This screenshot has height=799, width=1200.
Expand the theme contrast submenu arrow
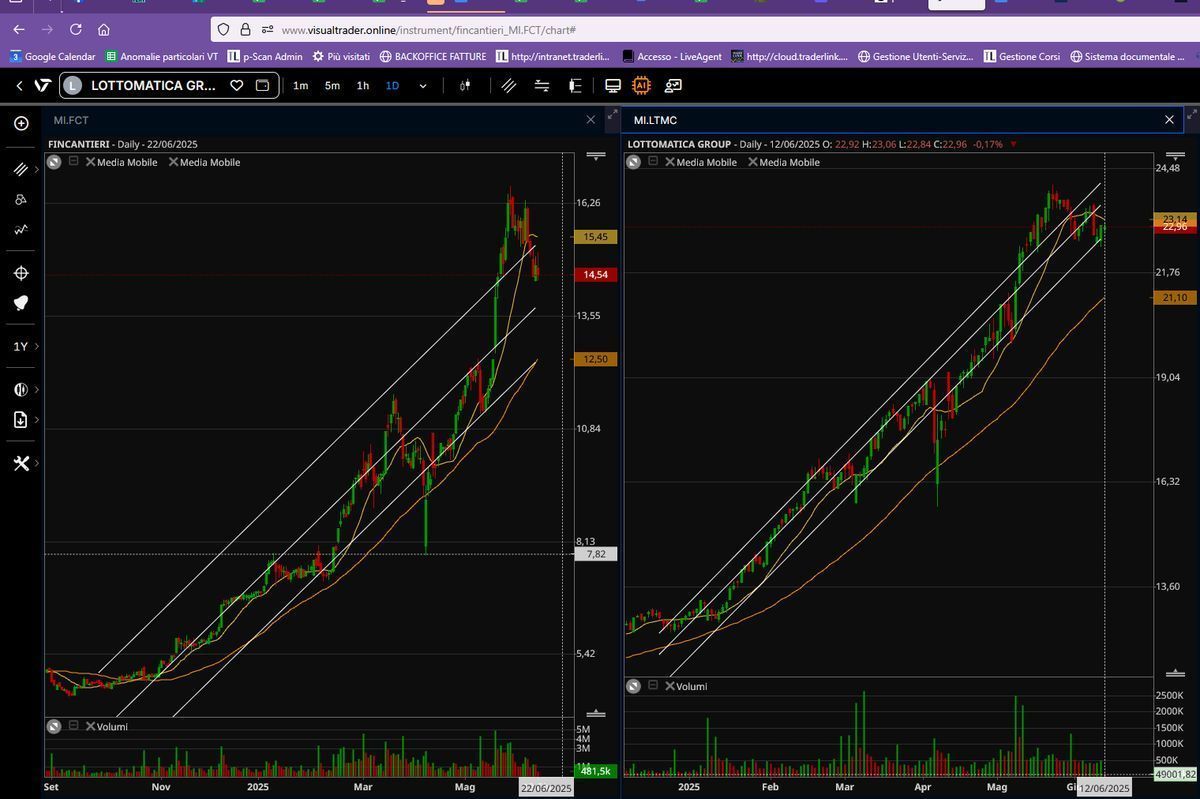[x=37, y=390]
